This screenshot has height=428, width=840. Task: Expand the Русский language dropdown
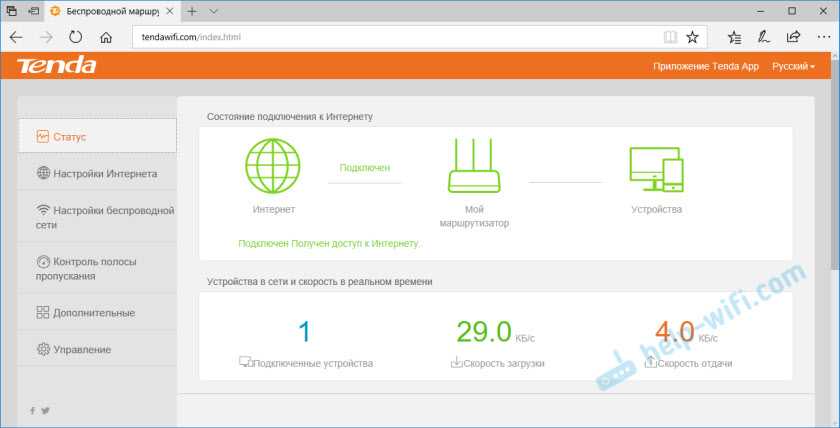pos(793,66)
